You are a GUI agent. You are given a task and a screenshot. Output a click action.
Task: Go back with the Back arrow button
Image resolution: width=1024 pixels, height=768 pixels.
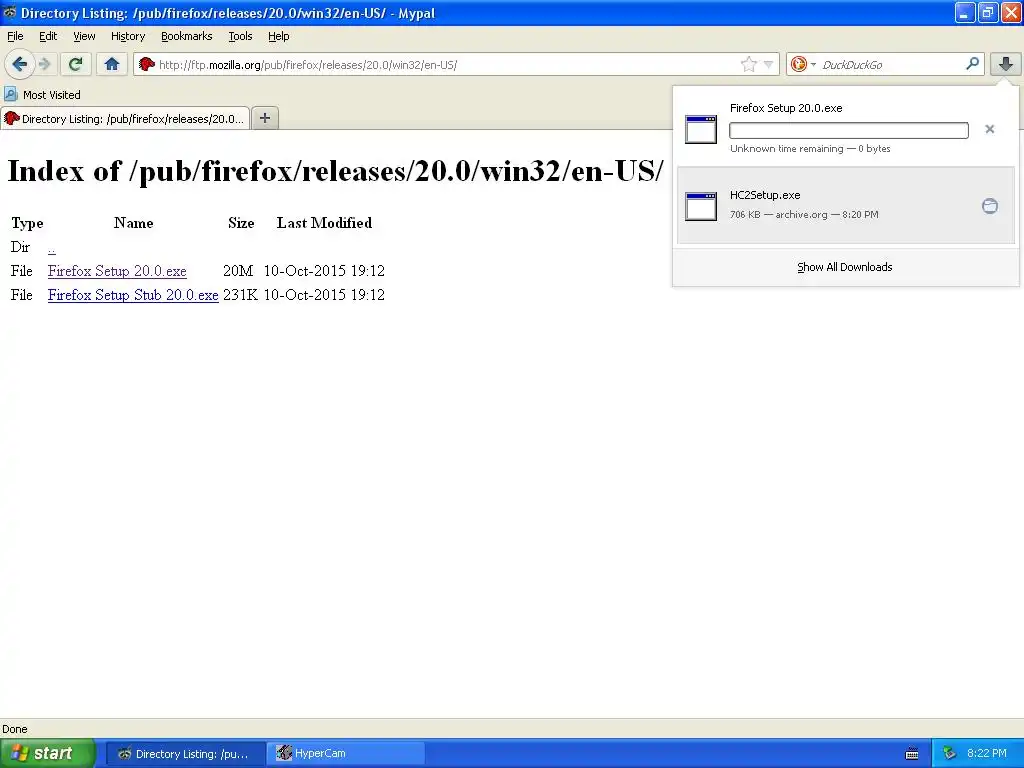[19, 64]
